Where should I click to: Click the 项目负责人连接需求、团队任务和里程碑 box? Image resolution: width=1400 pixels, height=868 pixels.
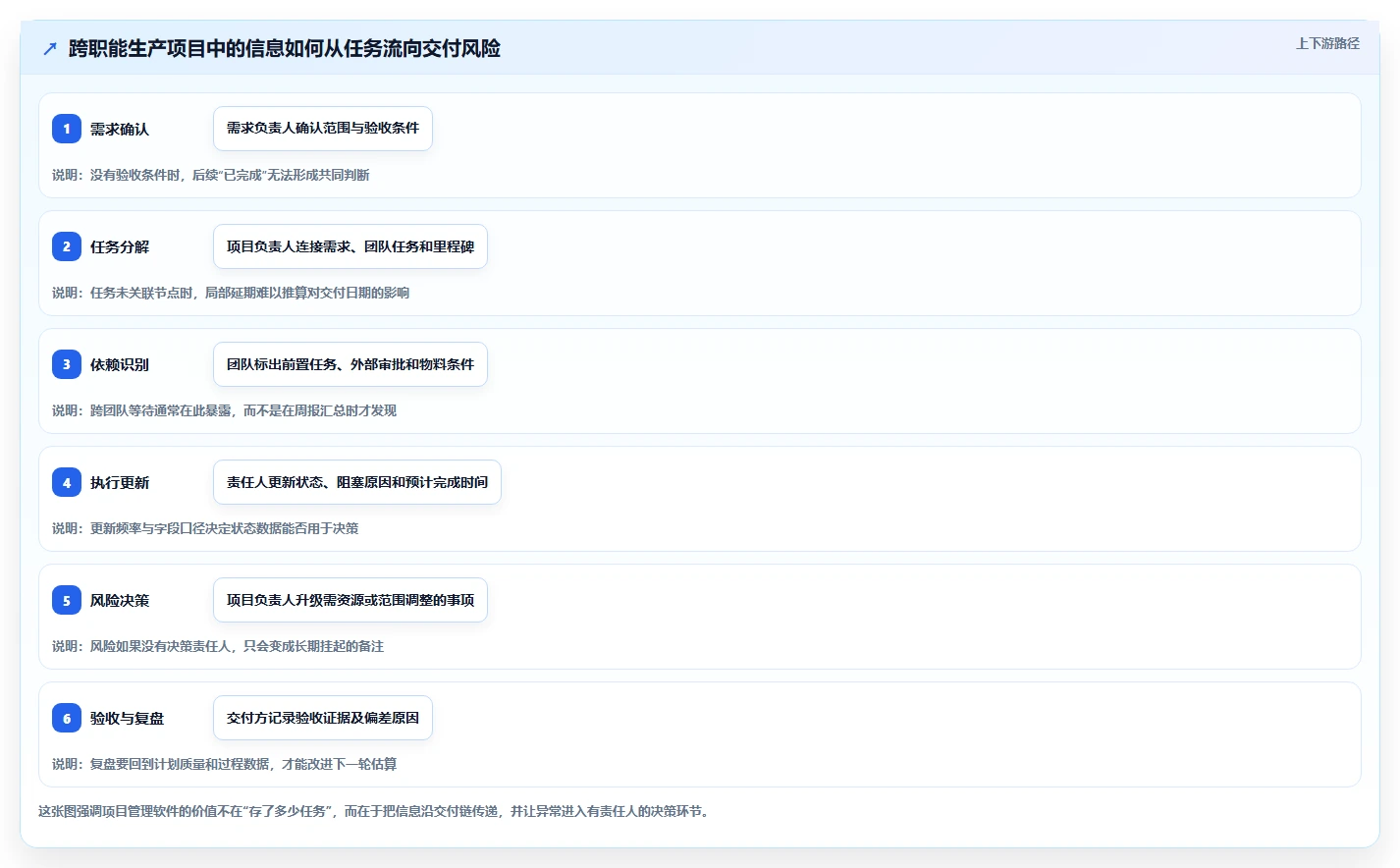pos(350,246)
